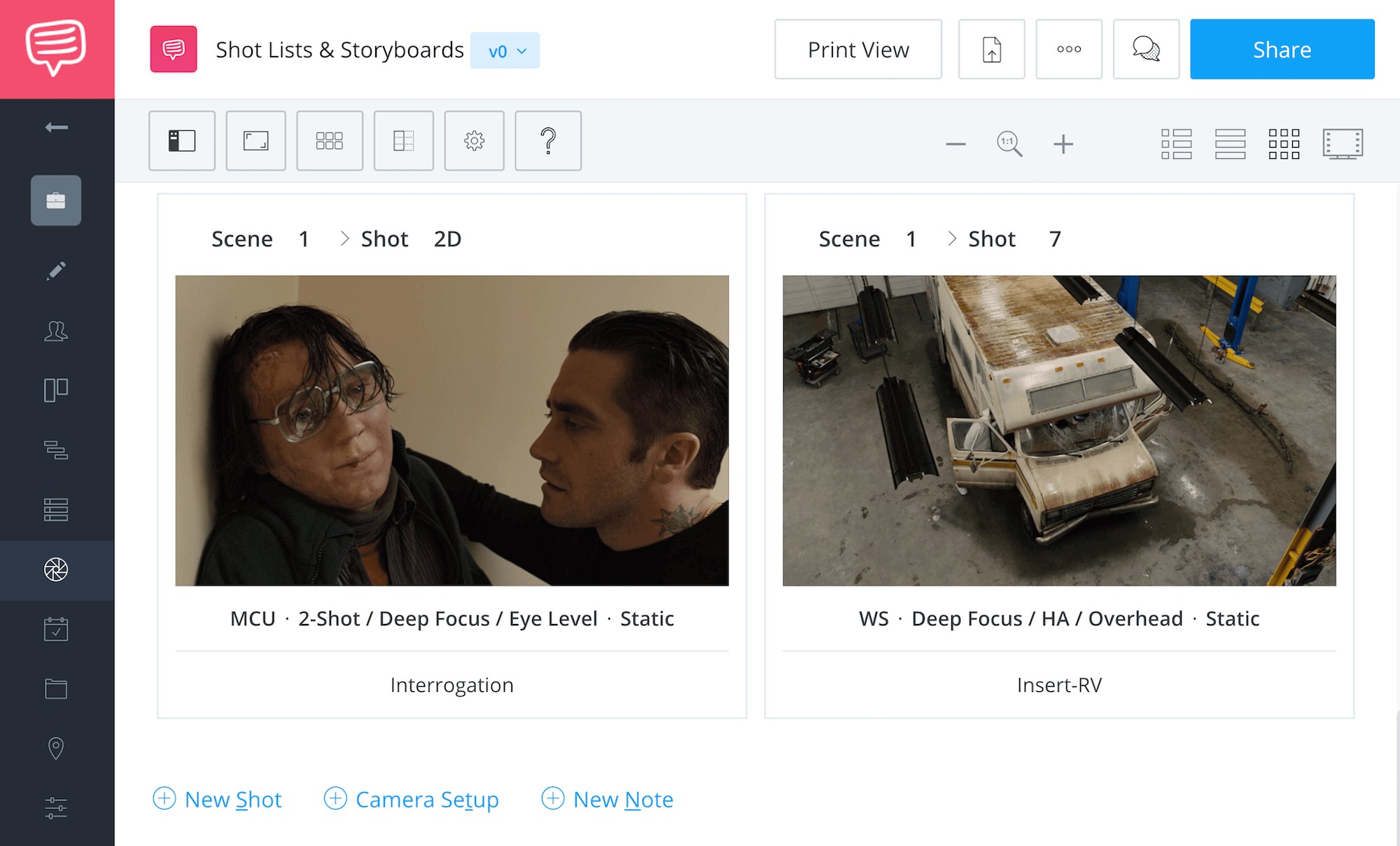Open the three-dots more options button
The height and width of the screenshot is (846, 1400).
(x=1069, y=49)
